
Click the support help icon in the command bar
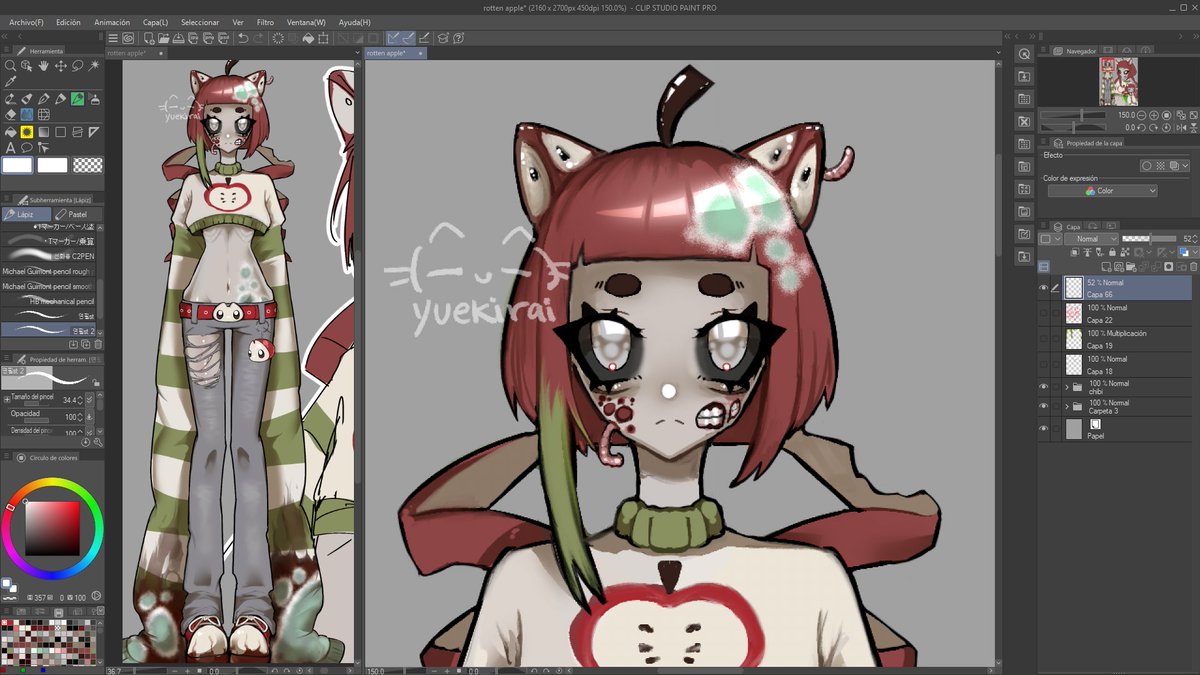tap(458, 38)
